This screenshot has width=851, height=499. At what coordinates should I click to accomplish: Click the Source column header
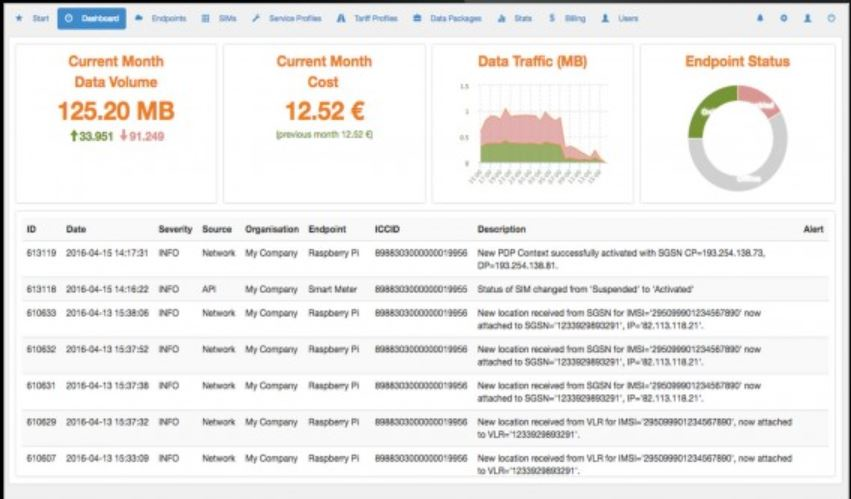click(x=217, y=229)
